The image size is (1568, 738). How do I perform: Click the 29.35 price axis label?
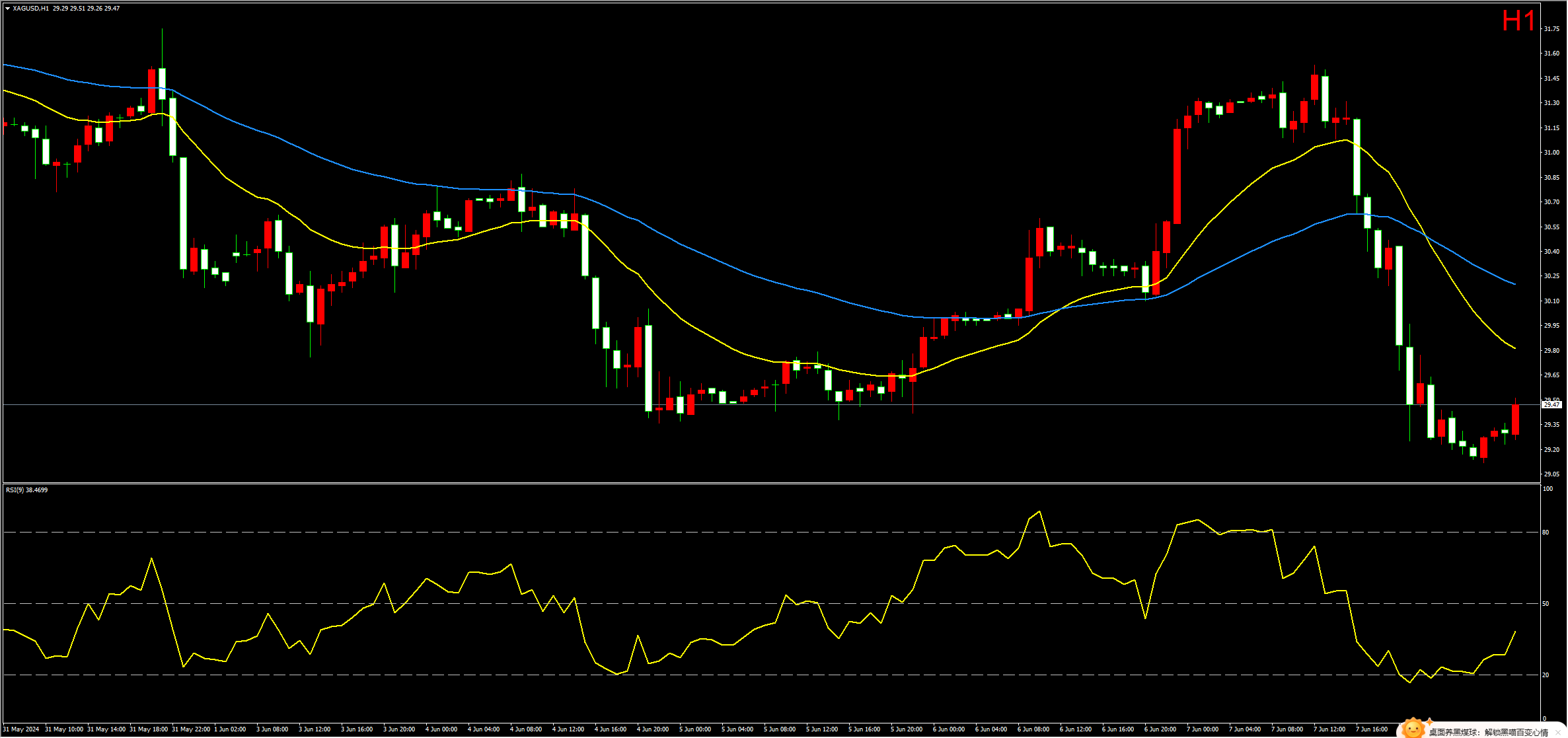(x=1551, y=425)
